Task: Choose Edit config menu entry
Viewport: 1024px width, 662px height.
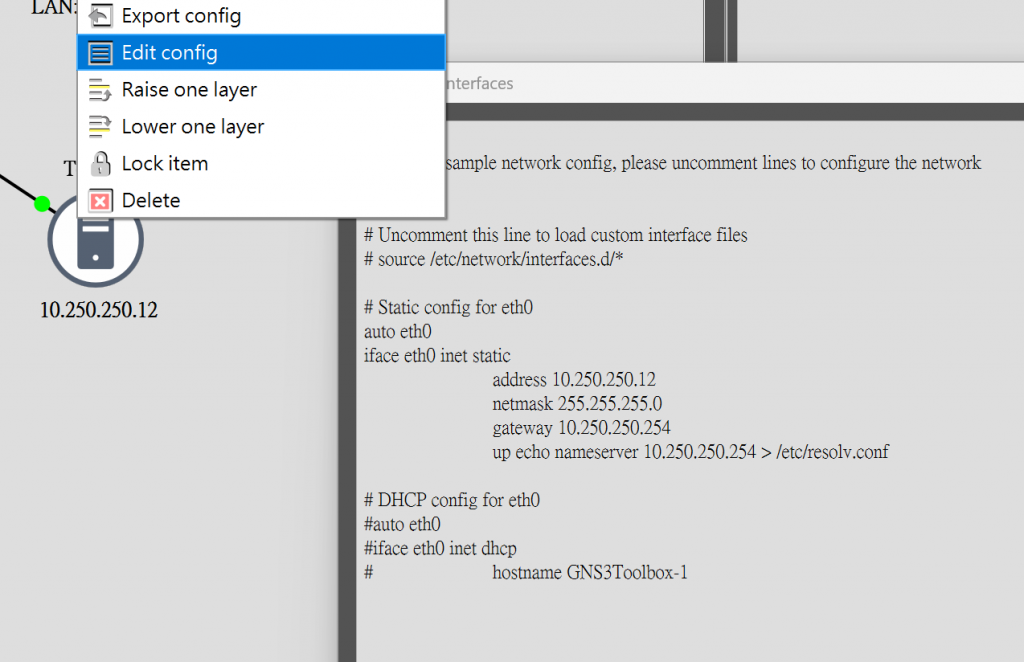Action: pyautogui.click(x=261, y=53)
